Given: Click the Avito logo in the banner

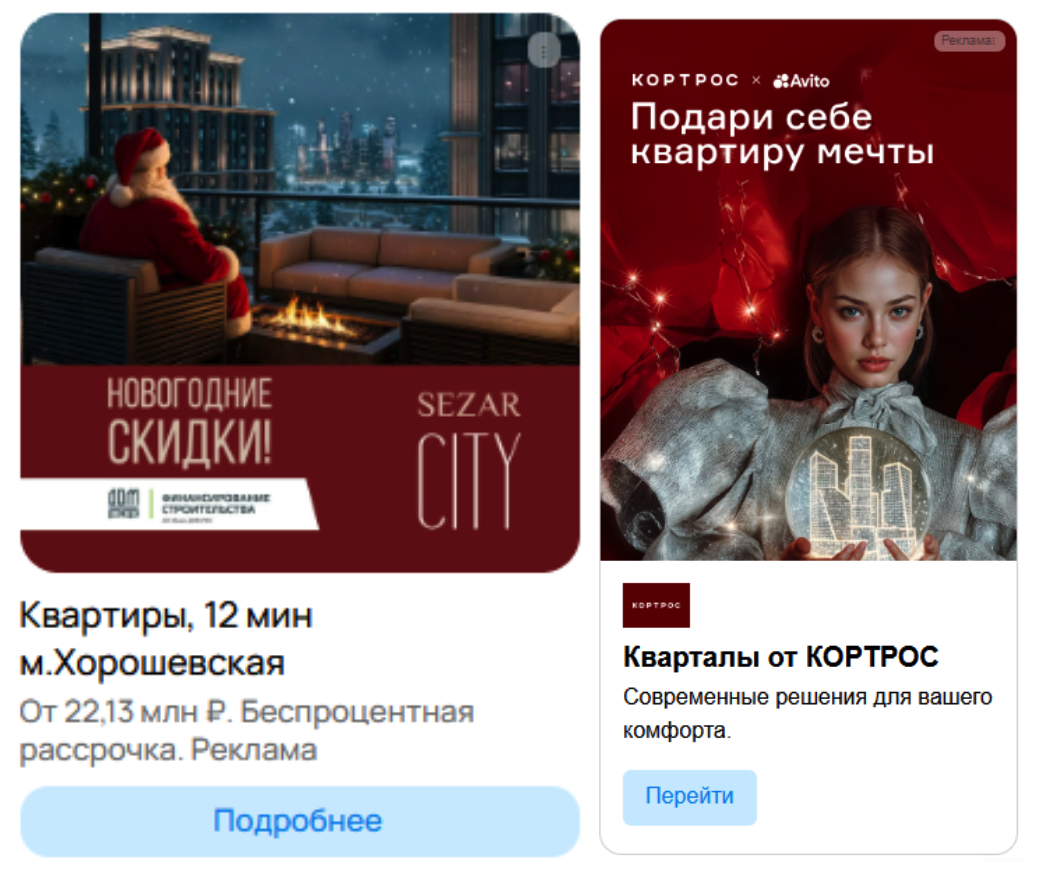Looking at the screenshot, I should pyautogui.click(x=801, y=81).
